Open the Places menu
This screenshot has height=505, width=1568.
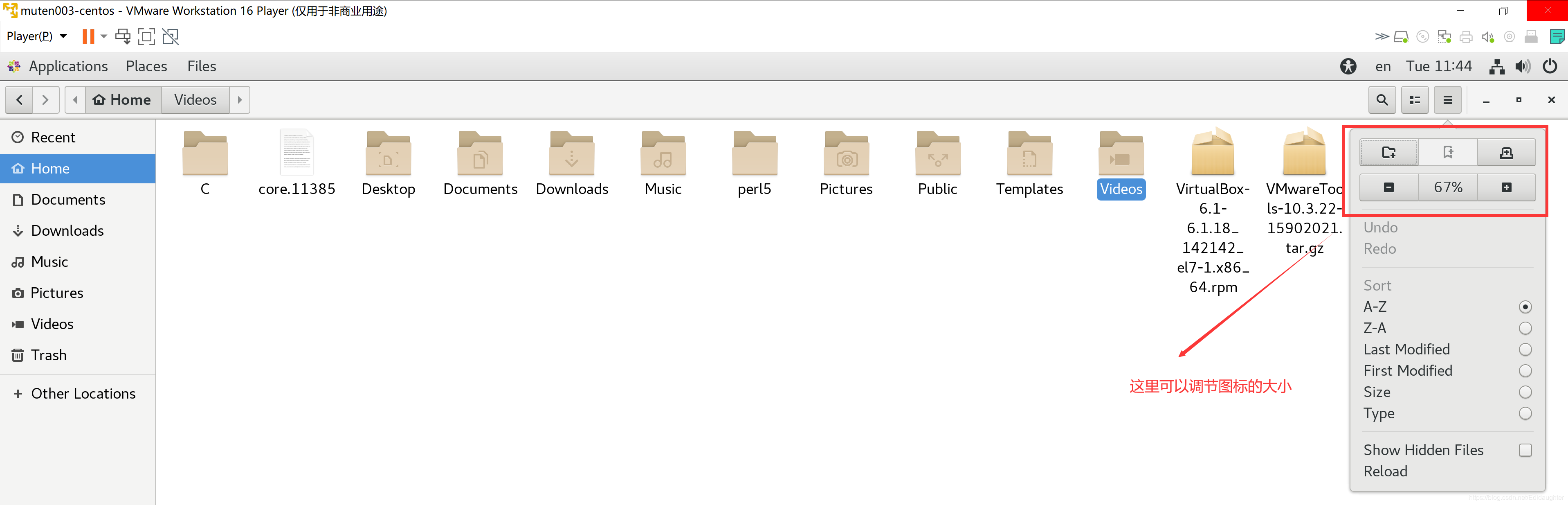click(x=146, y=66)
